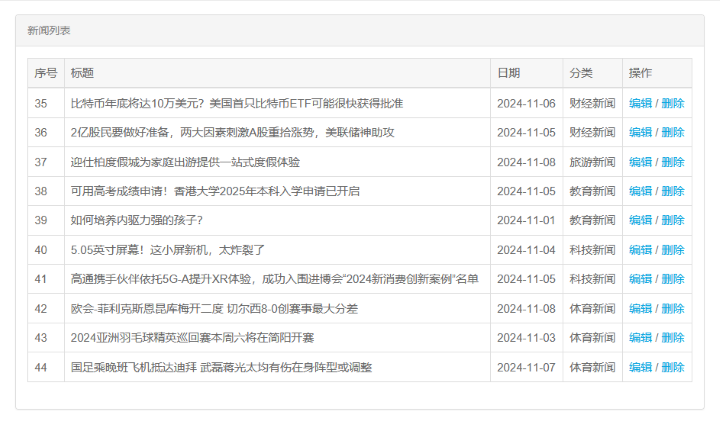720x425 pixels.
Task: Click the 标题 column header
Action: 82,73
